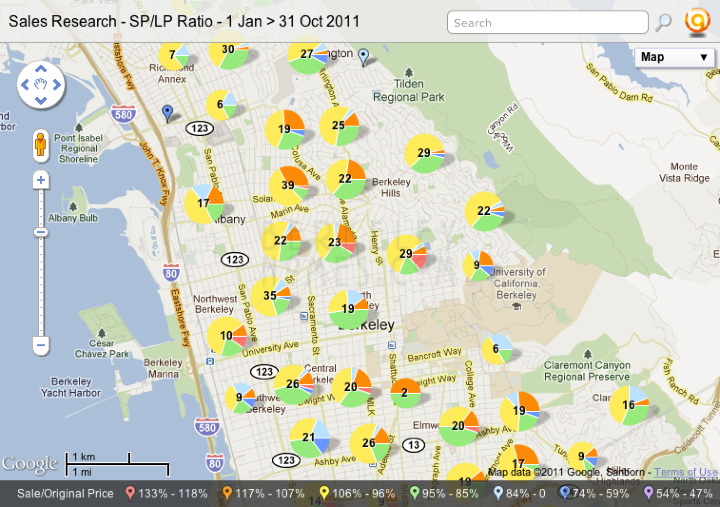
Task: Select the Street View pegman icon
Action: 41,145
